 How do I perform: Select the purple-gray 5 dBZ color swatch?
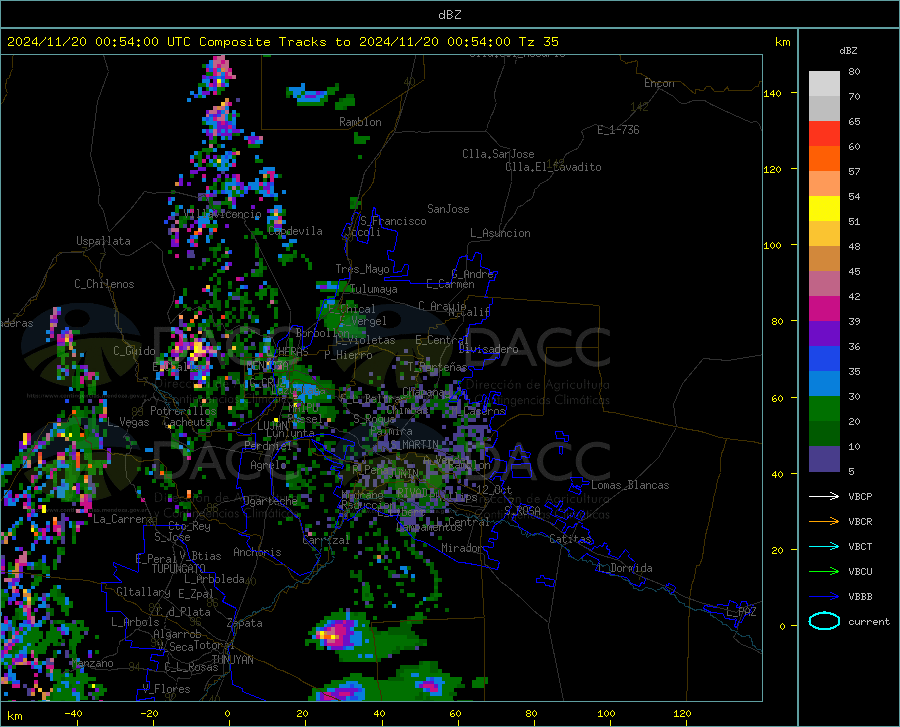tap(824, 459)
